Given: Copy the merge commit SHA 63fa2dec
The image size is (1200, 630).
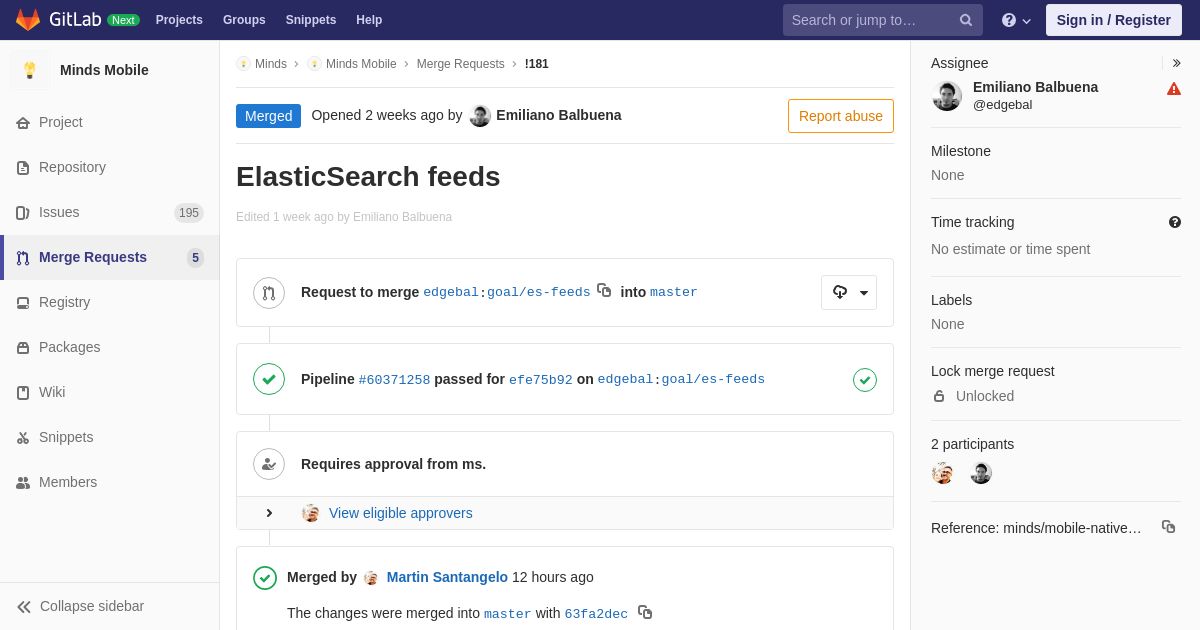Looking at the screenshot, I should [x=645, y=612].
